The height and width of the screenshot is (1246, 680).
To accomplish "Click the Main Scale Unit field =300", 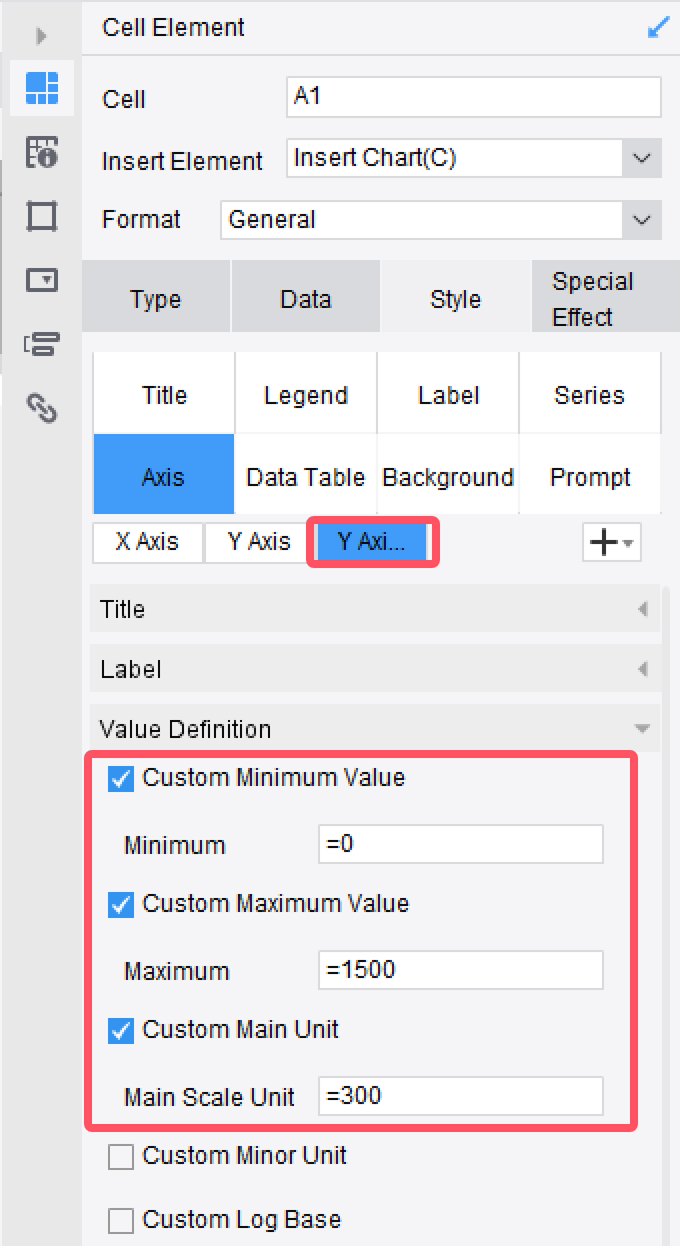I will 461,1096.
